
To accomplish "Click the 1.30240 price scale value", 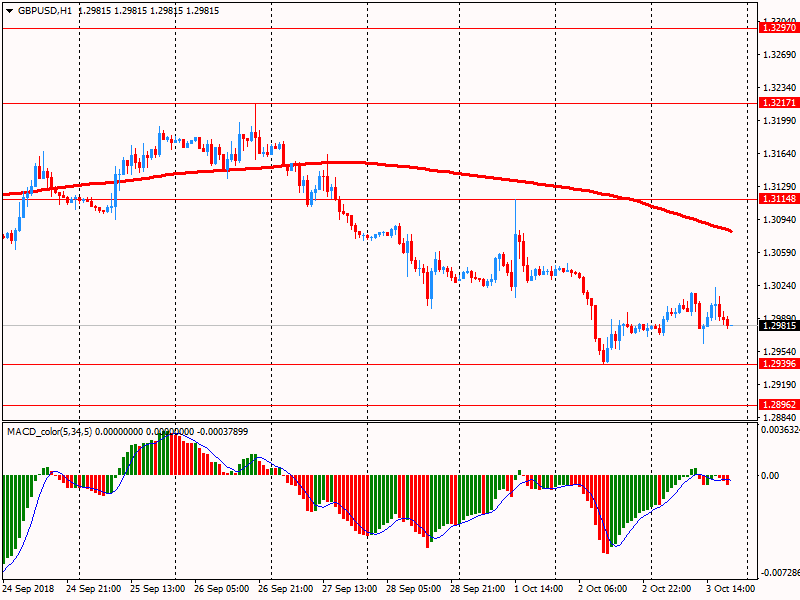I will point(780,286).
